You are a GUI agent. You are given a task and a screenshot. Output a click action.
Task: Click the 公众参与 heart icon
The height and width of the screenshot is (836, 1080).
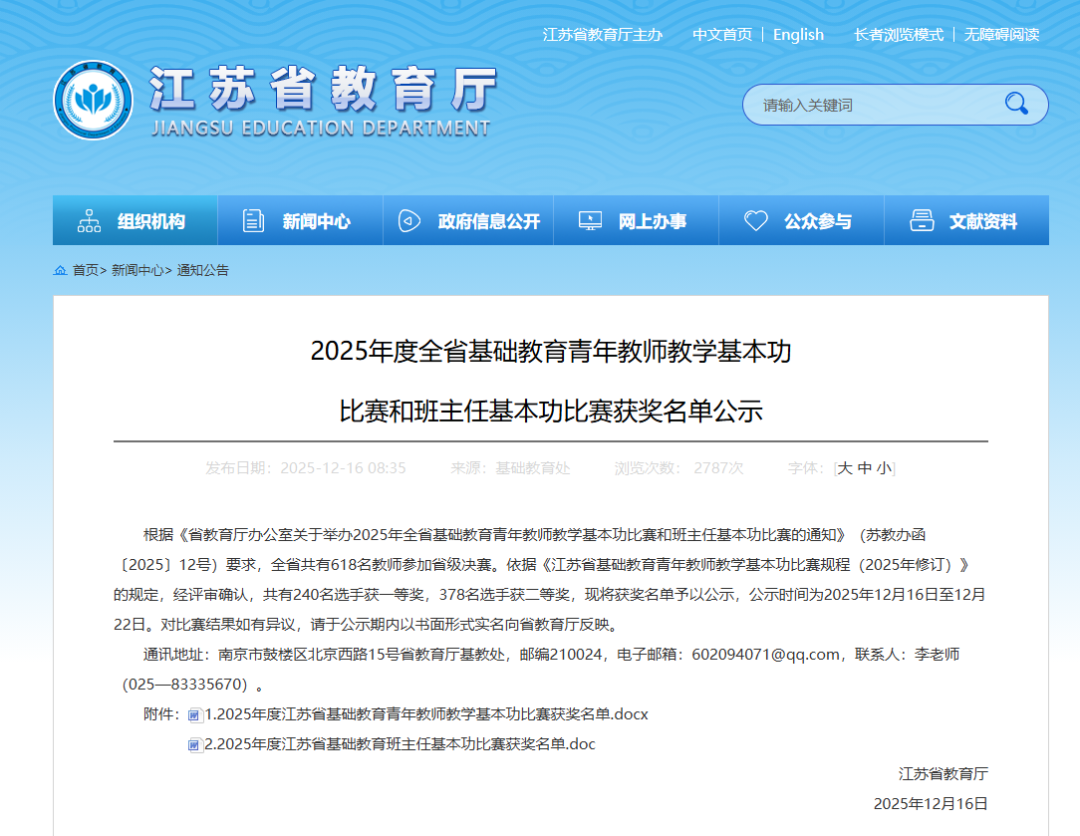click(x=756, y=221)
